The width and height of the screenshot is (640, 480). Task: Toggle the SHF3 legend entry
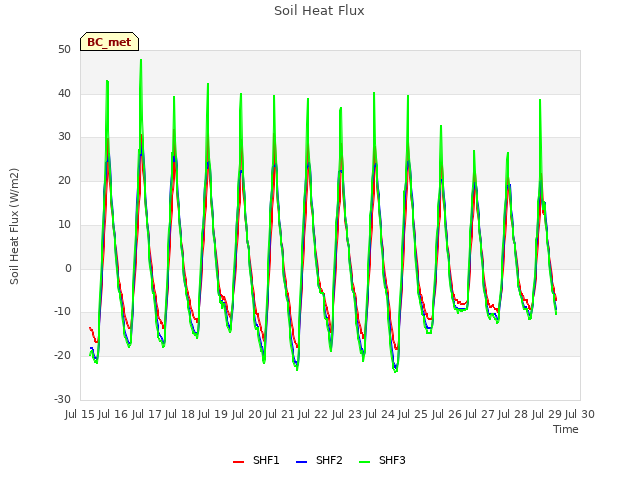tap(382, 460)
